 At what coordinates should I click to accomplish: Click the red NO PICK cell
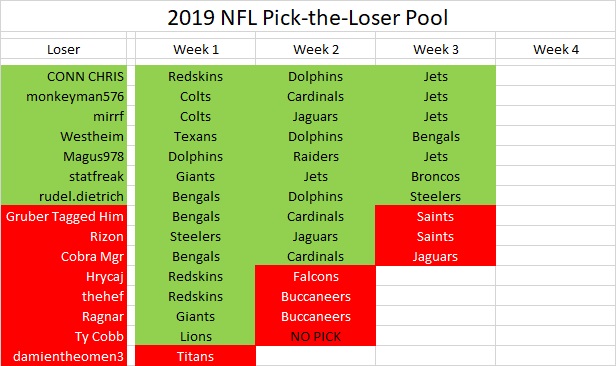pos(315,337)
